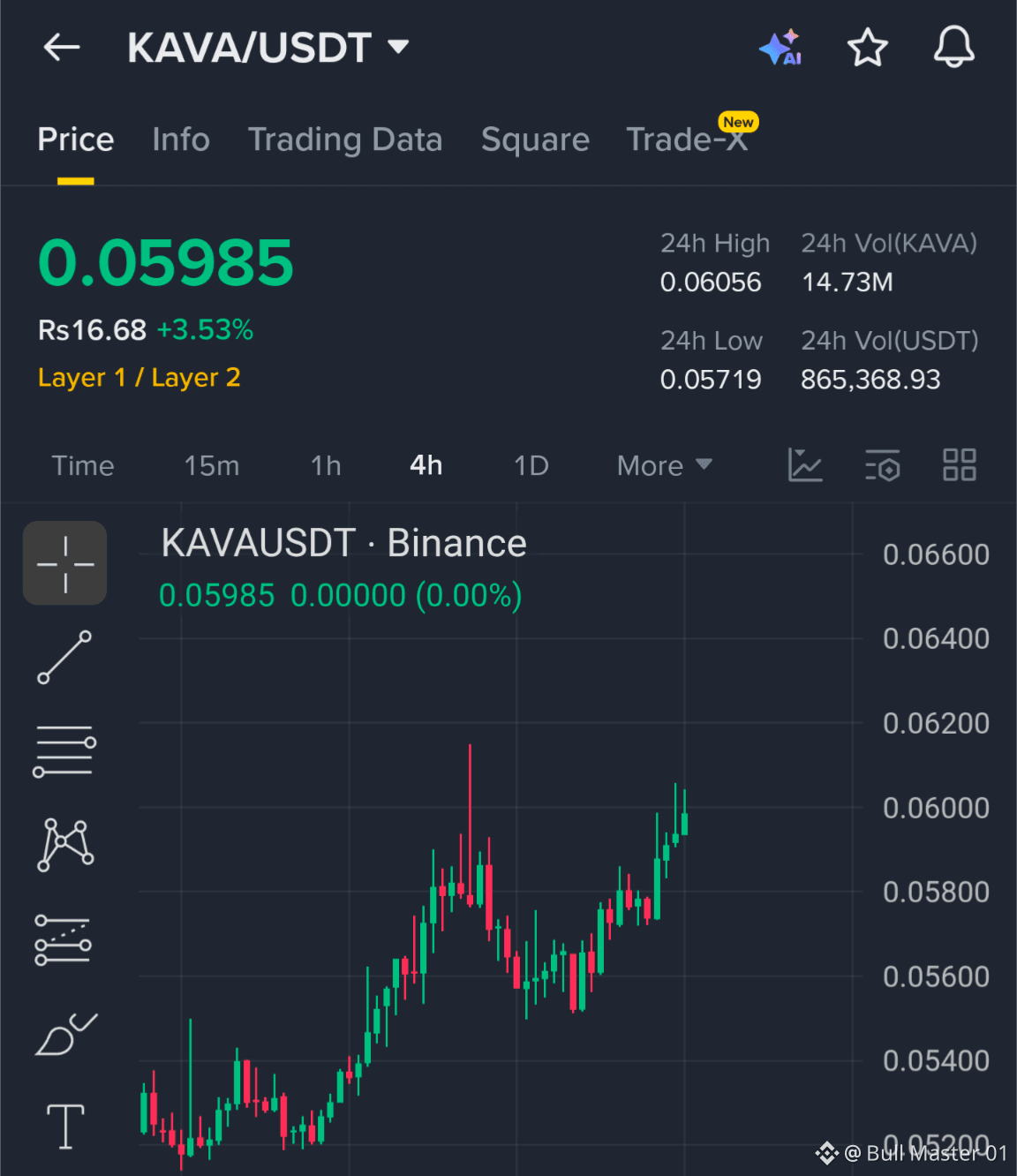
Task: Select the trend line drawing tool
Action: point(64,658)
